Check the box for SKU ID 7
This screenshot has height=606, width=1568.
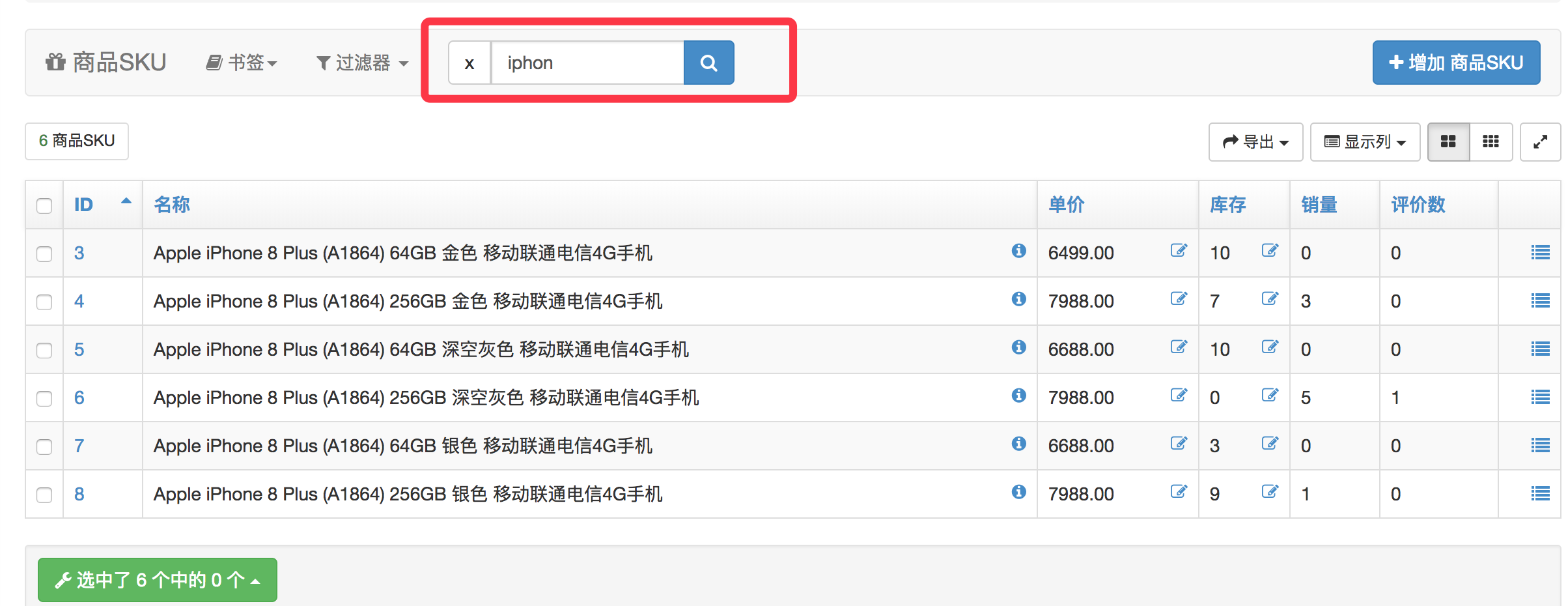click(44, 446)
